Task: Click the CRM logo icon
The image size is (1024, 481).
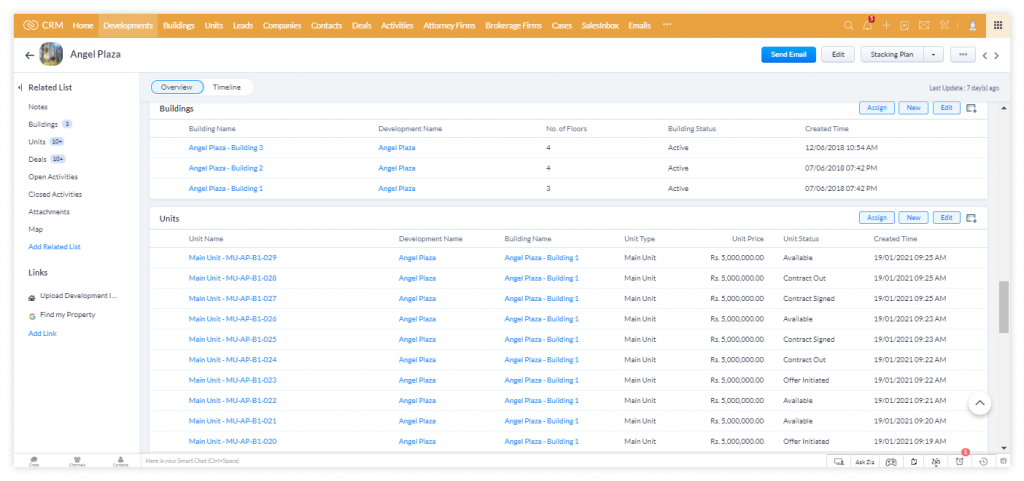Action: (31, 25)
